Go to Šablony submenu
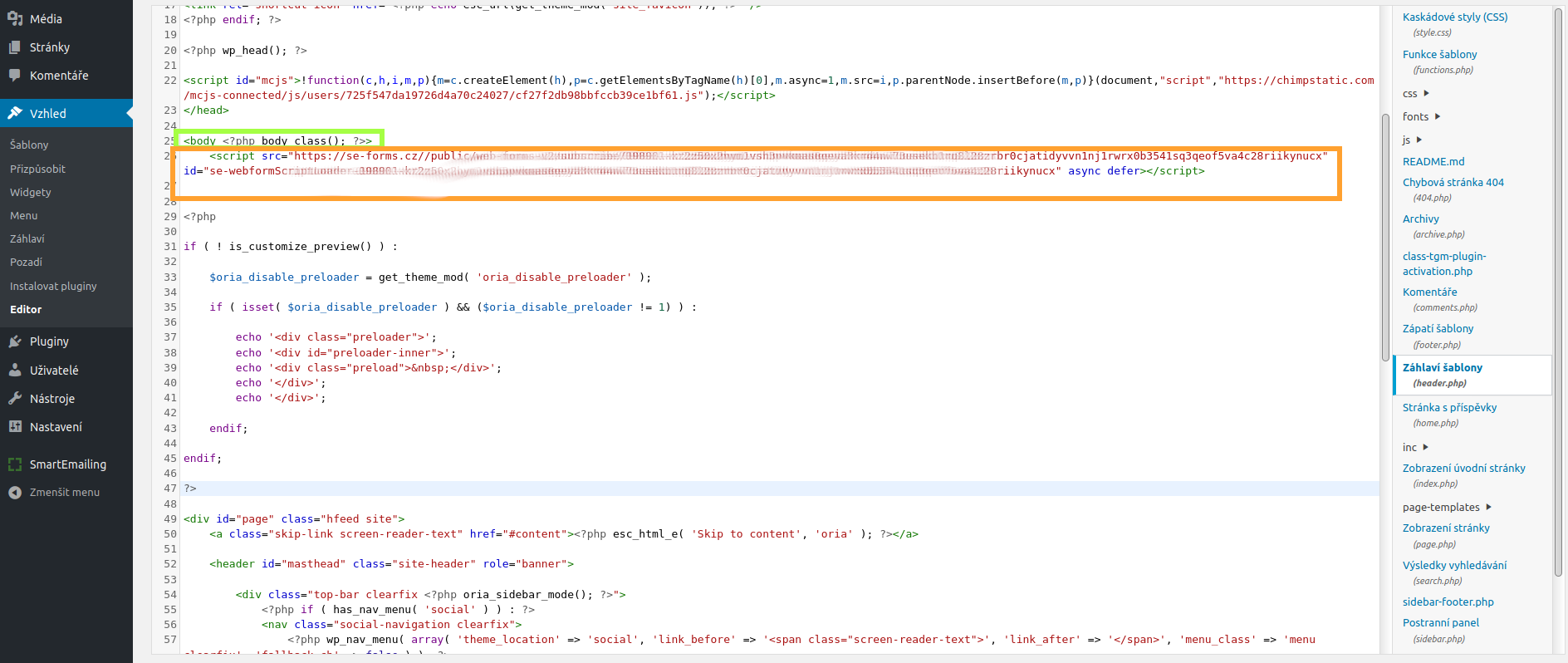 (29, 145)
